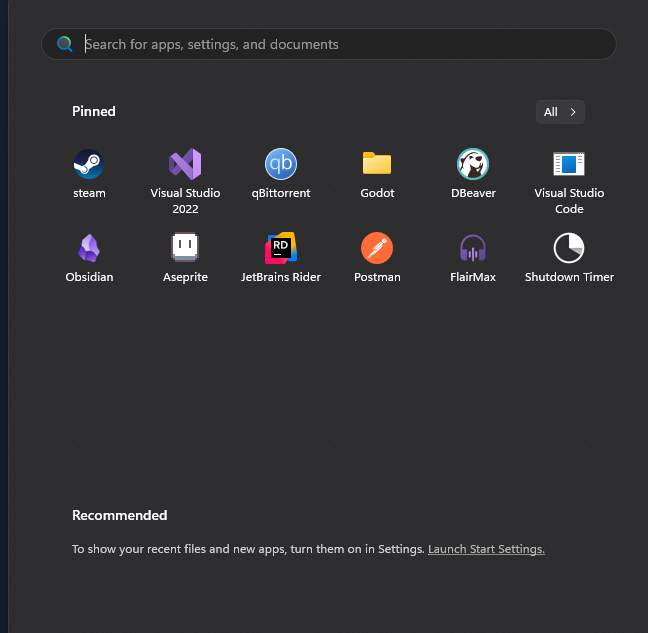Image resolution: width=648 pixels, height=633 pixels.
Task: Show all apps with the All button
Action: 551,112
